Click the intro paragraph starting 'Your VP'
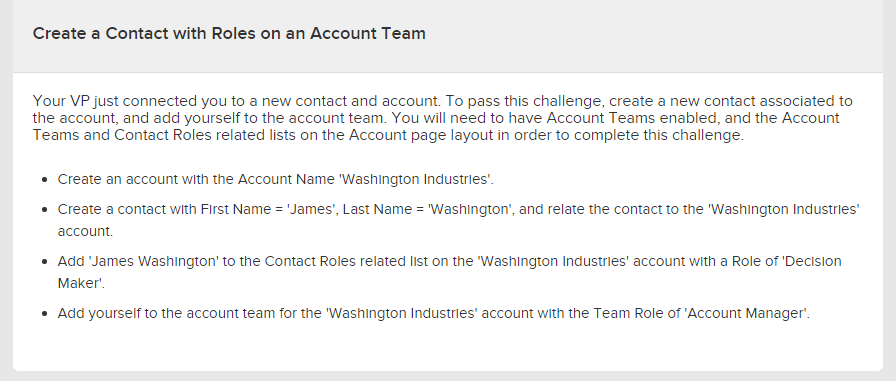 [443, 118]
